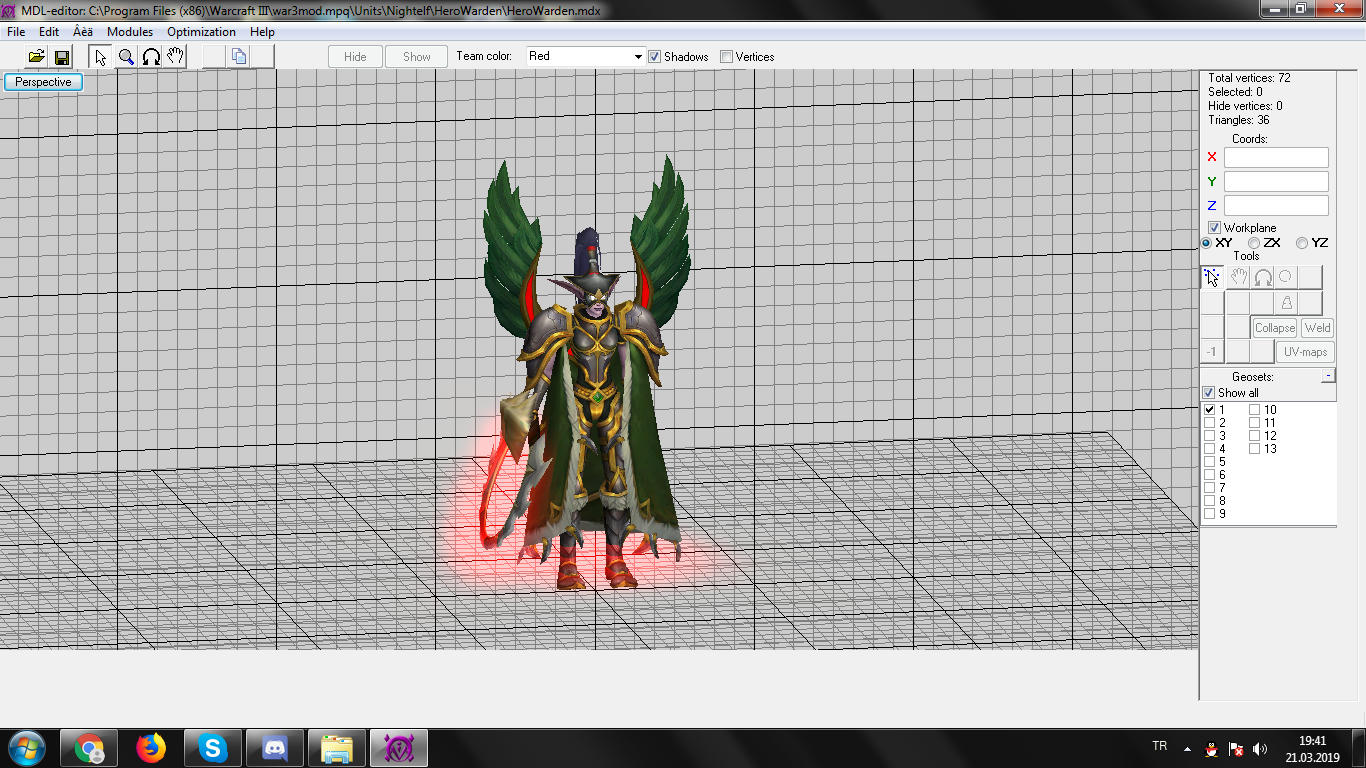Open UV-maps editor

[1306, 352]
